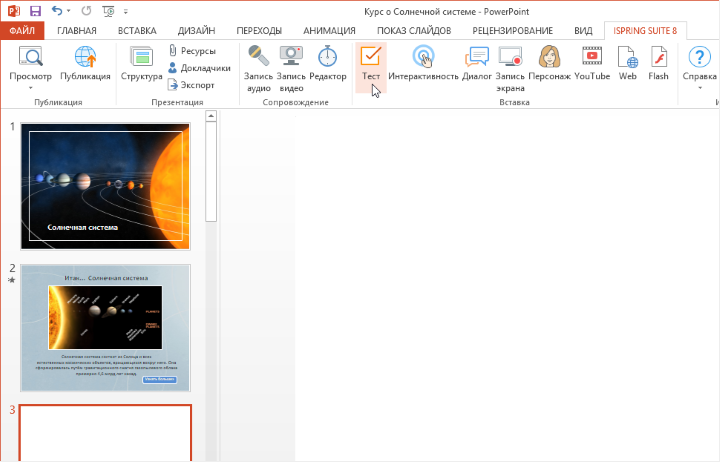This screenshot has width=720, height=462.
Task: Start slideshow from beginning icon
Action: 108,11
